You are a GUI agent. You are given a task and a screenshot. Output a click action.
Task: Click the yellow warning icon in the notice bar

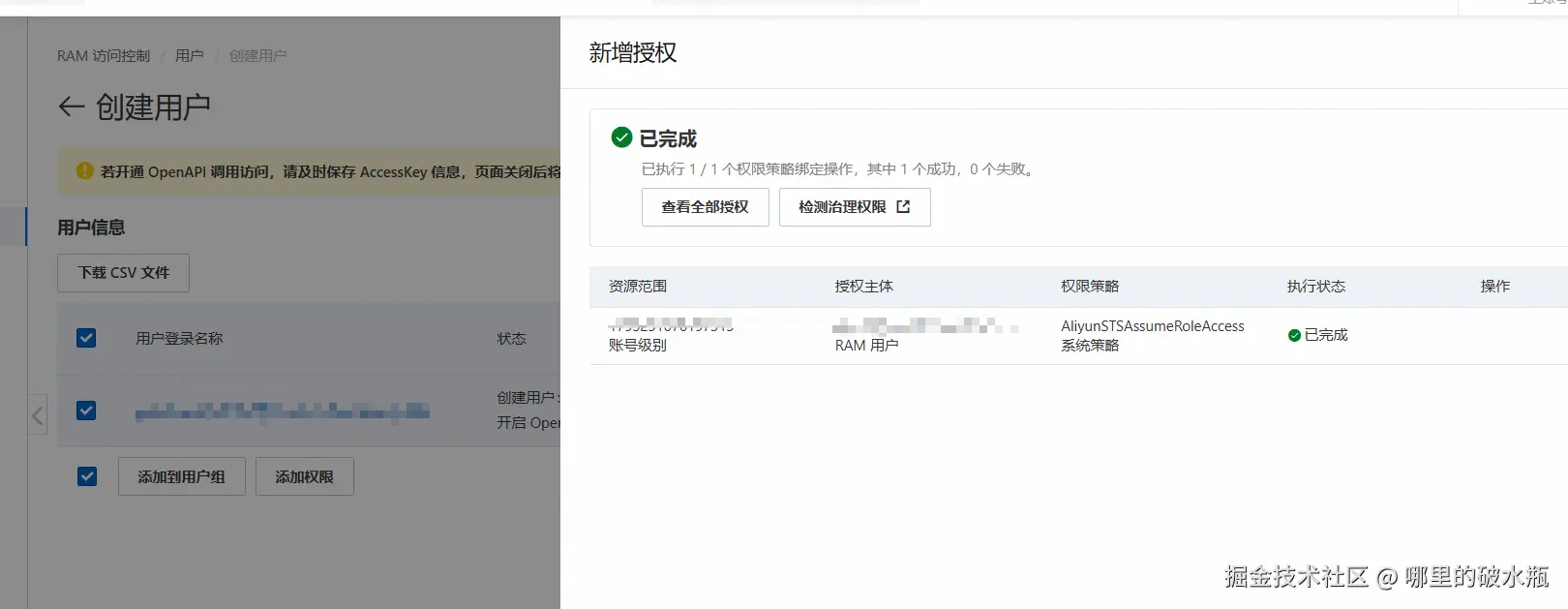[x=84, y=170]
